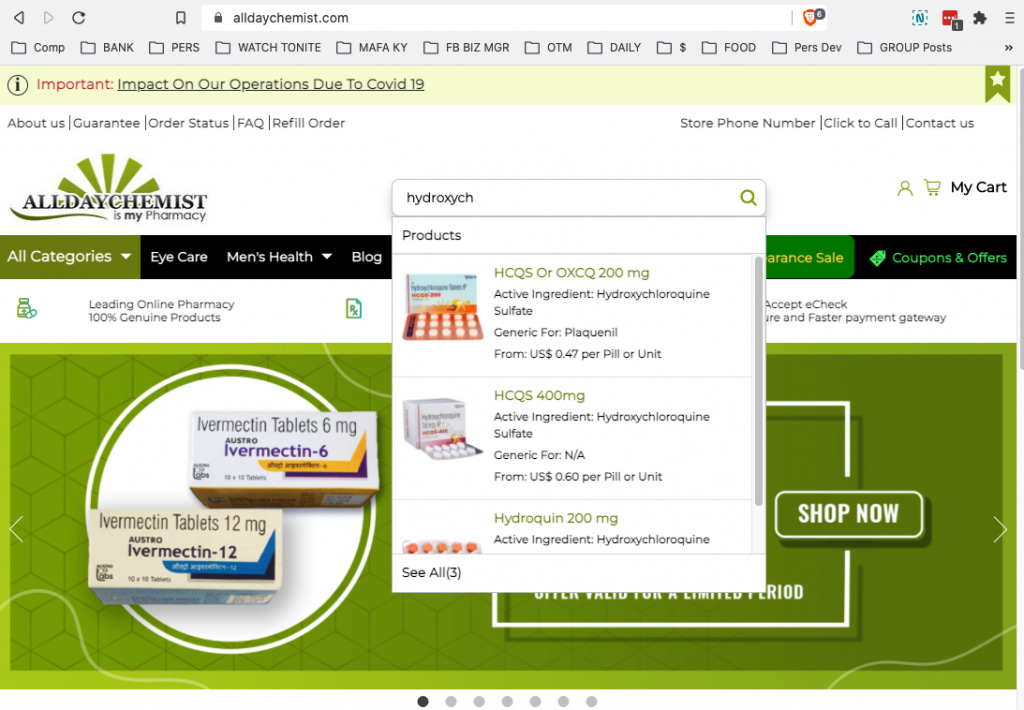Click the green Rx prescription icon

click(353, 308)
